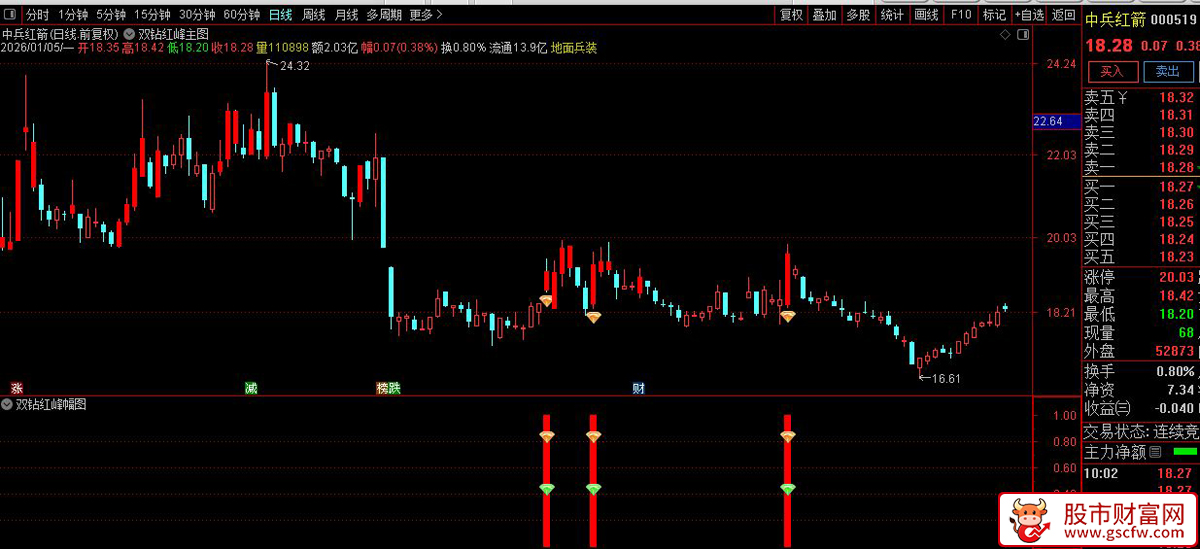
Task: Click the square window icon at chart top-right
Action: [1023, 34]
